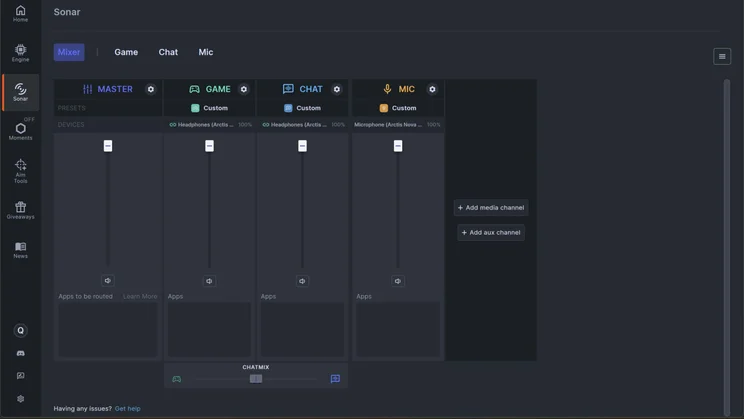Open the settings gear in sidebar
Screen dimensions: 744x419
tap(20, 399)
